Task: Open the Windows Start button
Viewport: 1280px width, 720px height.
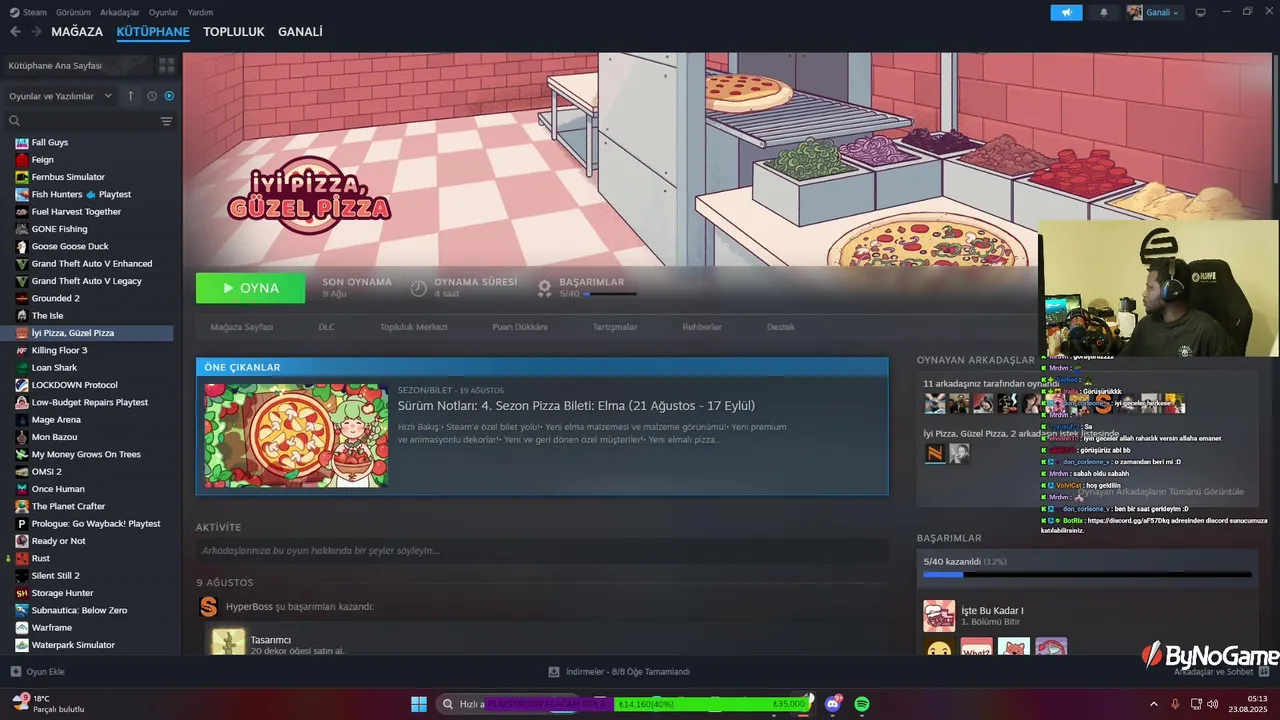Action: pos(419,704)
